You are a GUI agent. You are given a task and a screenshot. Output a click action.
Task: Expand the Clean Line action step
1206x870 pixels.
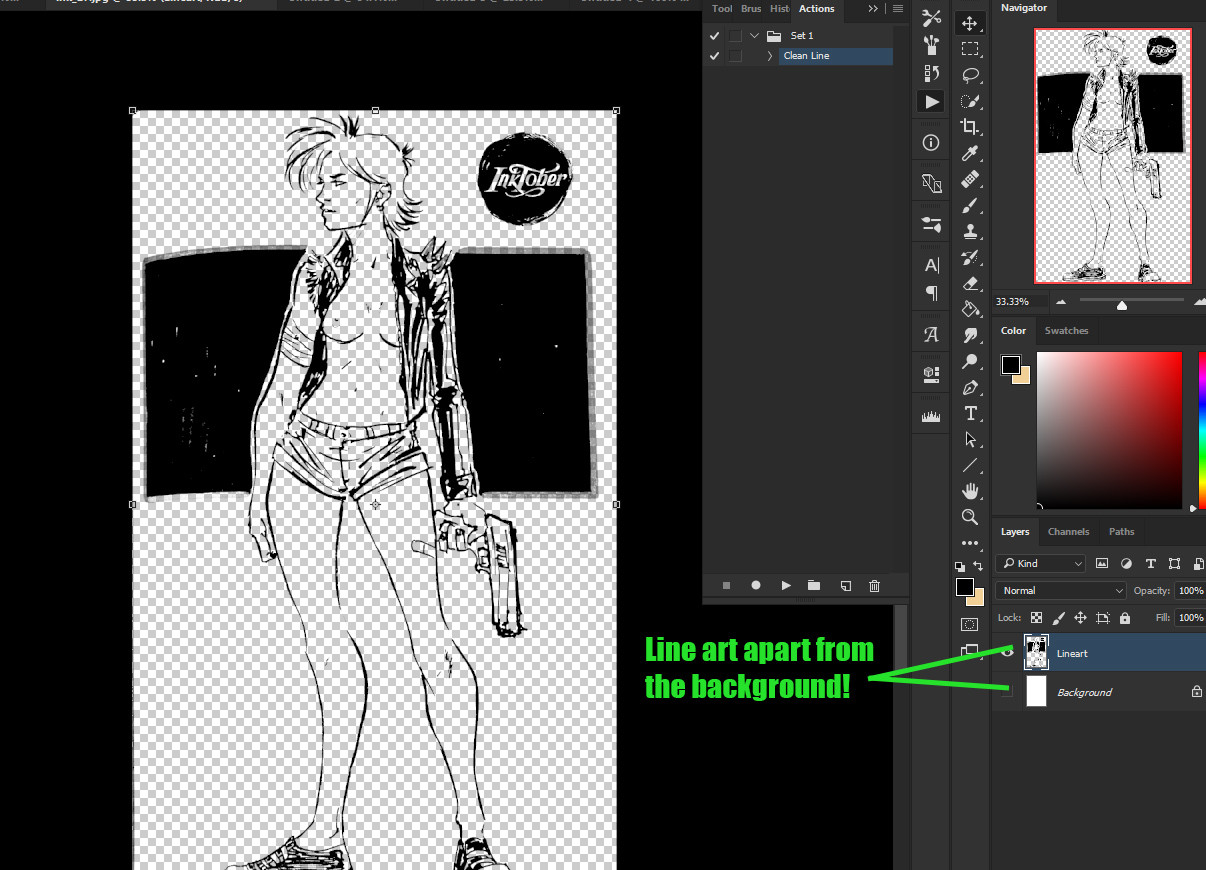[768, 55]
